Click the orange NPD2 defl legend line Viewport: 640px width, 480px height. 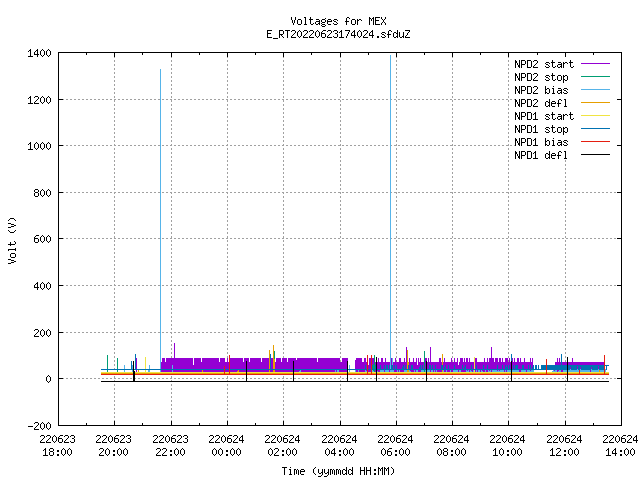tap(596, 103)
